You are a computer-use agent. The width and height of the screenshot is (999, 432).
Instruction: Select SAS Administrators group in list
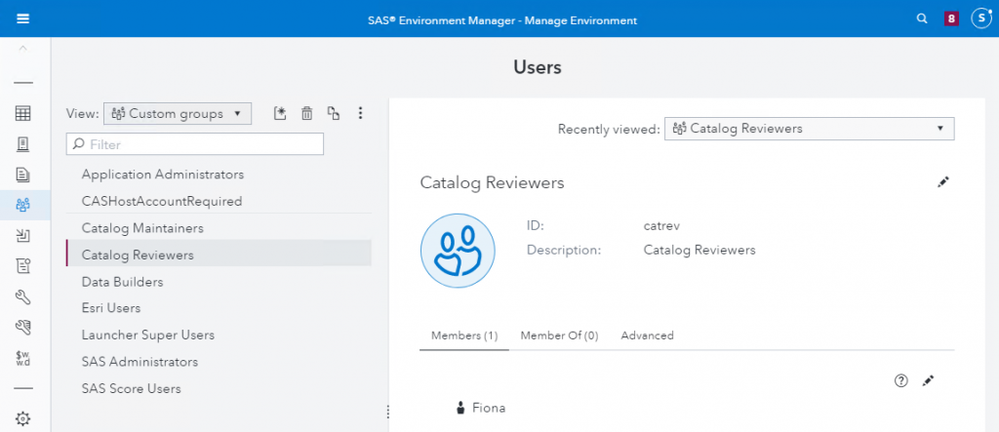[x=140, y=362]
